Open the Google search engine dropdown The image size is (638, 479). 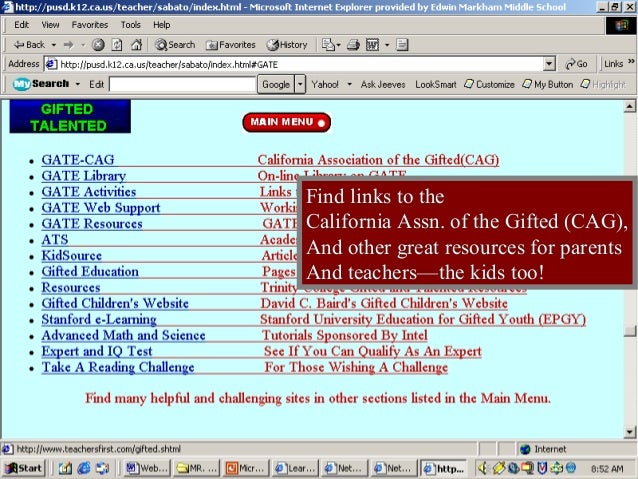coord(300,84)
